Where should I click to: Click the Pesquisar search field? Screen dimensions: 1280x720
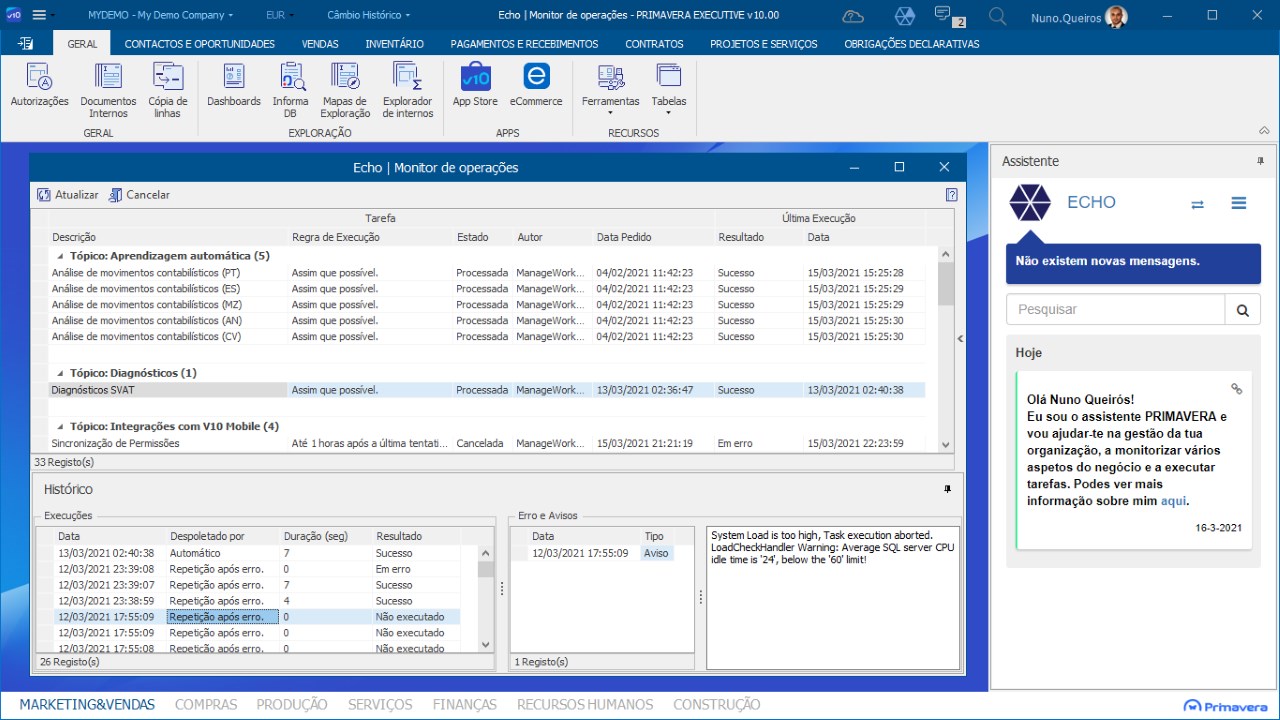point(1115,310)
